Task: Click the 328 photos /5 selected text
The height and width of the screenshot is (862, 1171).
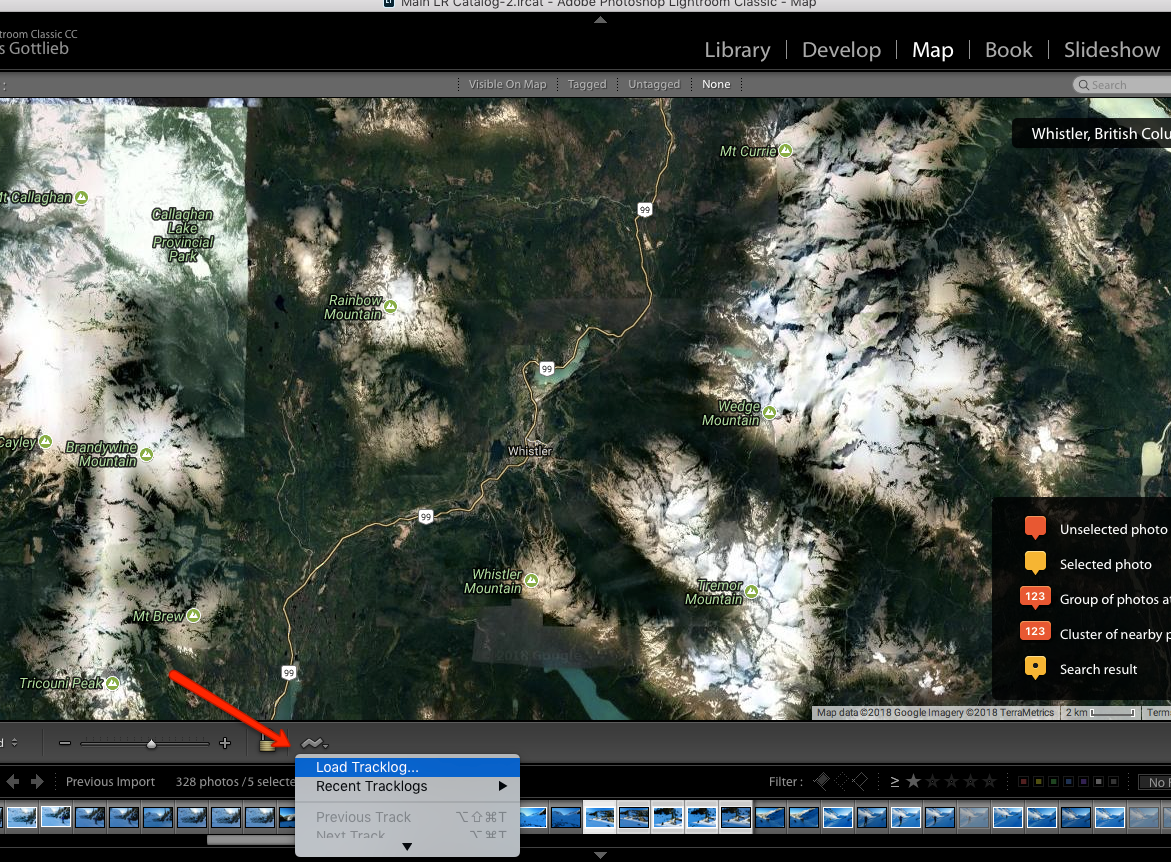Action: (x=235, y=782)
